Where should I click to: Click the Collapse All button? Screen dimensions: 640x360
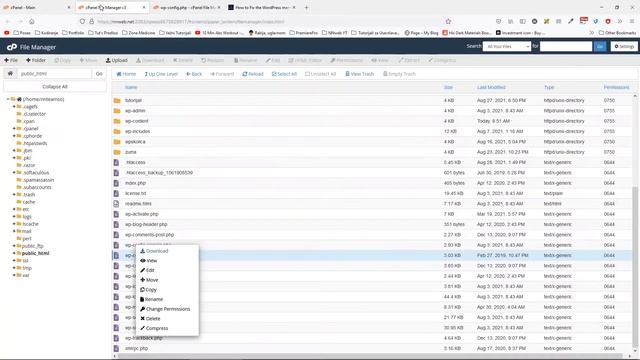[x=55, y=87]
